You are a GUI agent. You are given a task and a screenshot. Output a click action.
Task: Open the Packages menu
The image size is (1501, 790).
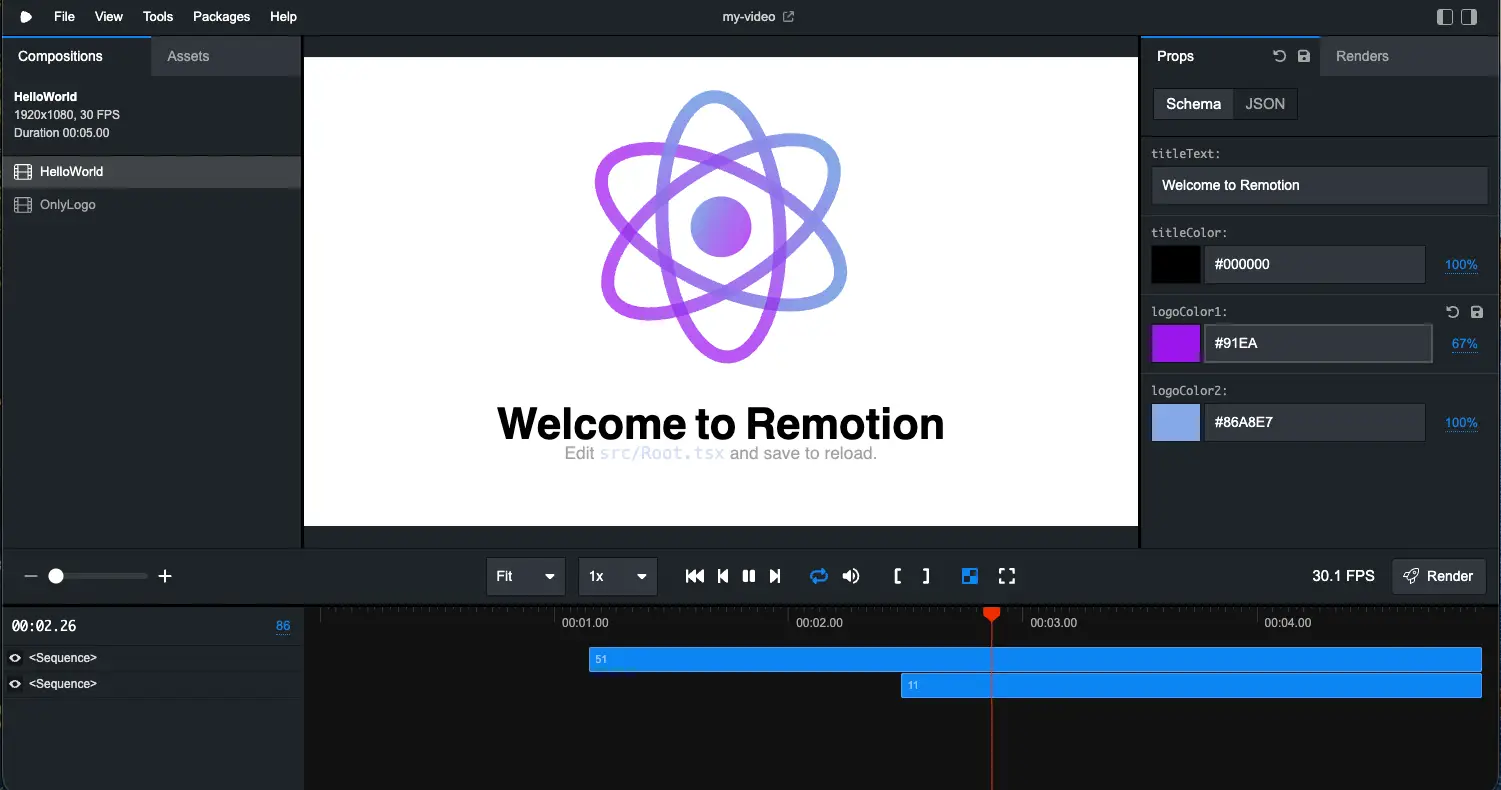pyautogui.click(x=221, y=17)
